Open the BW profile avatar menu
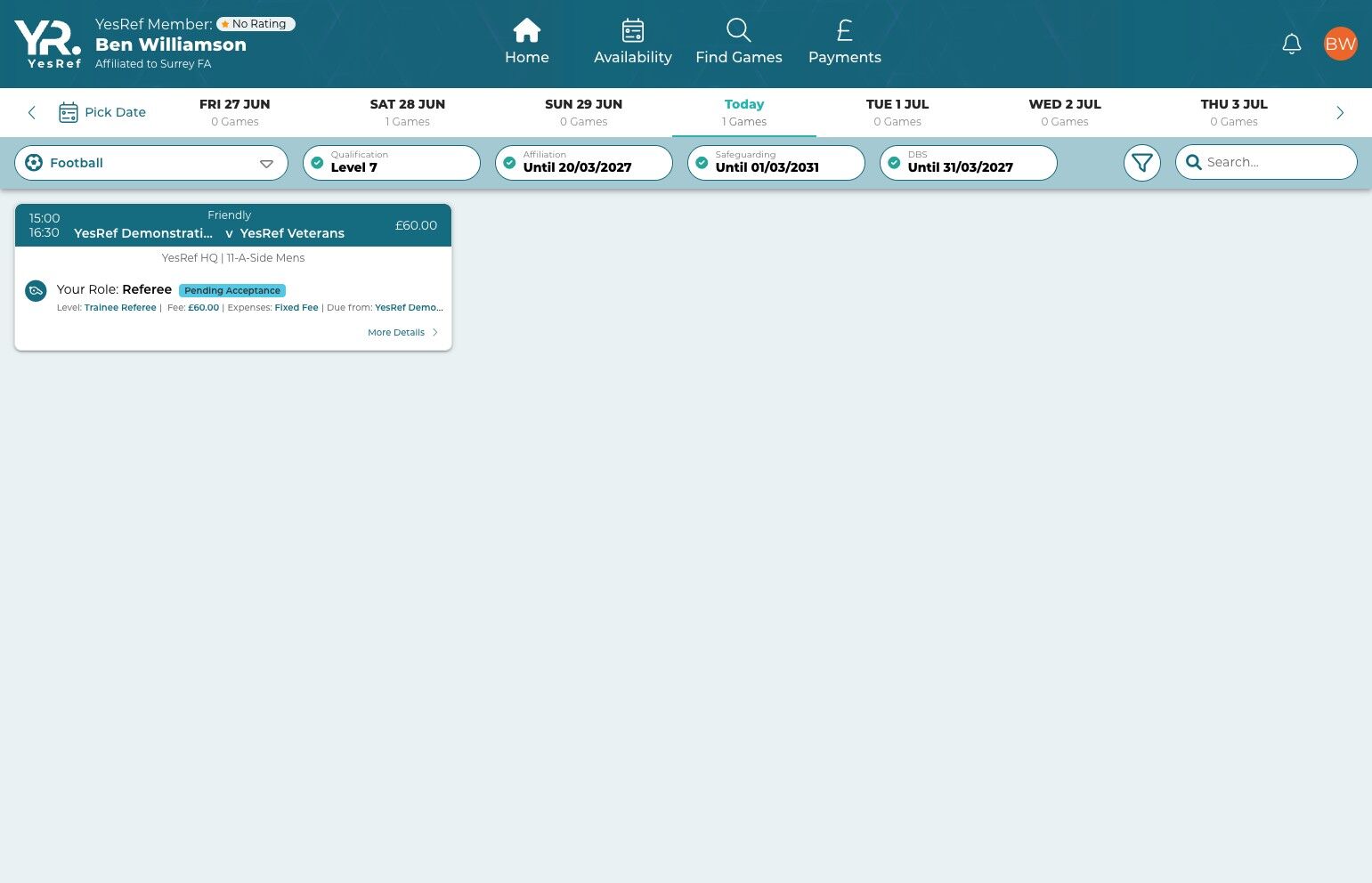 point(1341,44)
